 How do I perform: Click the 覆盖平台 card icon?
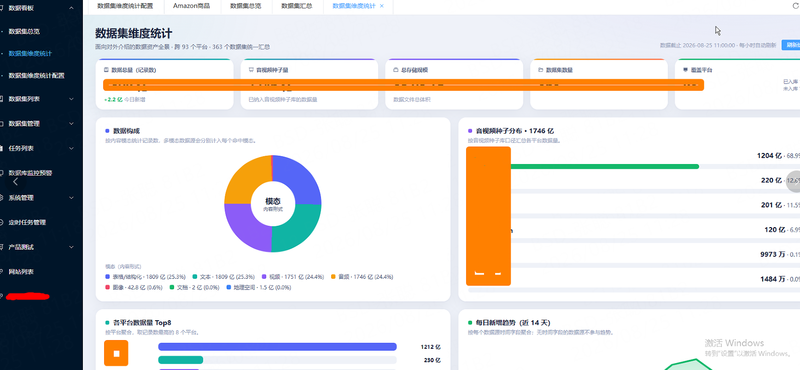tap(685, 70)
